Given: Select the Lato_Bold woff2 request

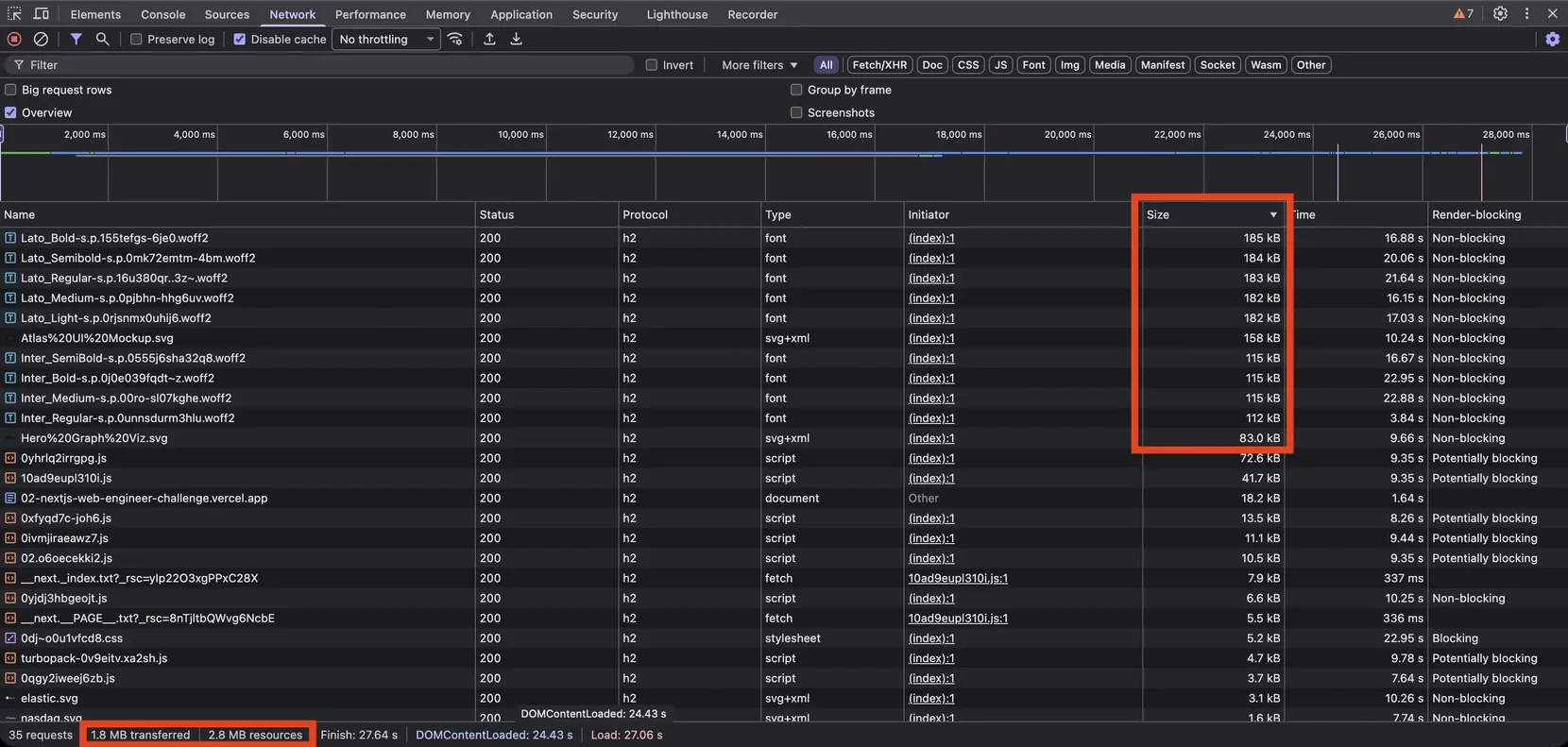Looking at the screenshot, I should 114,238.
